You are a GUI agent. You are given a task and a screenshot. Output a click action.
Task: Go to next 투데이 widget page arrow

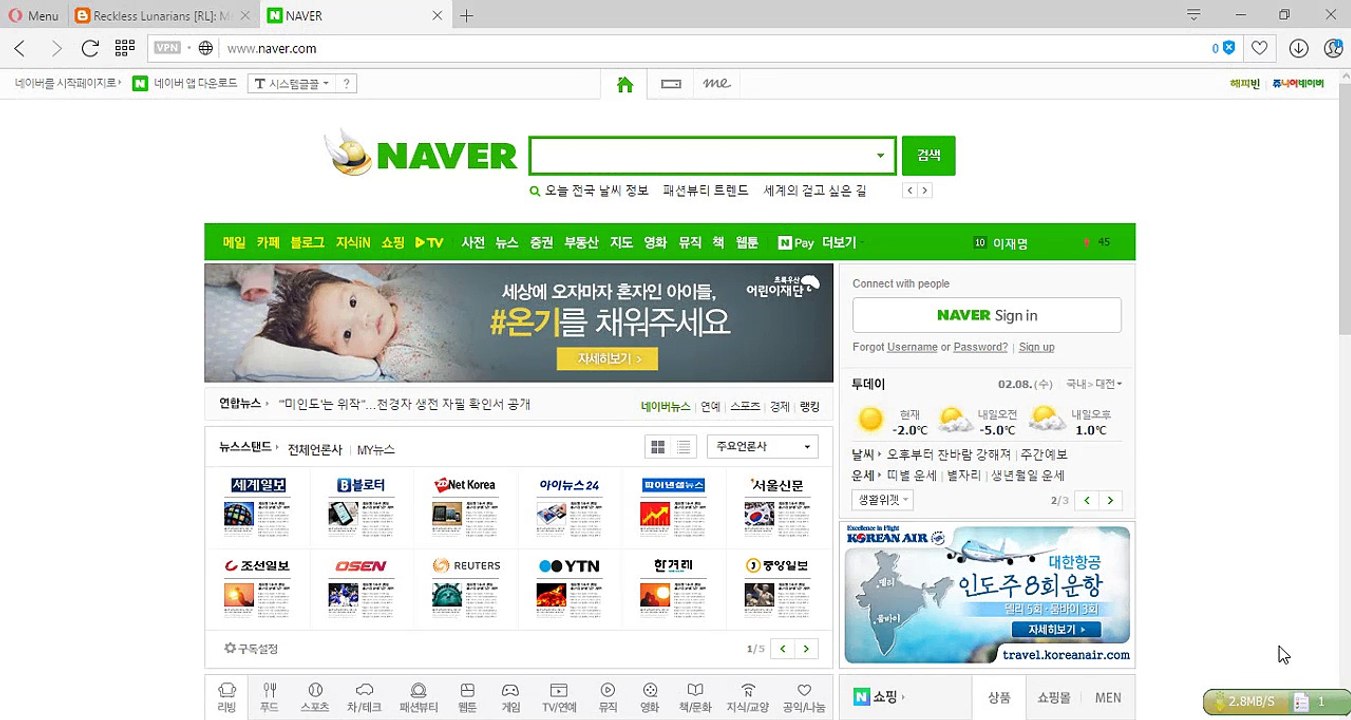(1110, 500)
